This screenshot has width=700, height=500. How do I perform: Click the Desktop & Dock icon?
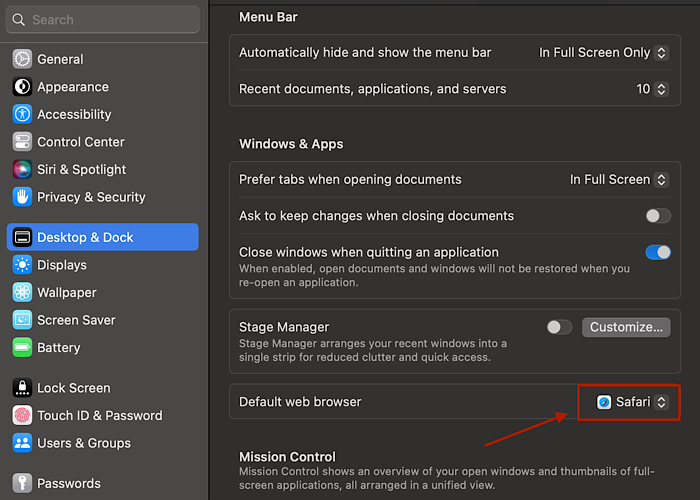22,237
